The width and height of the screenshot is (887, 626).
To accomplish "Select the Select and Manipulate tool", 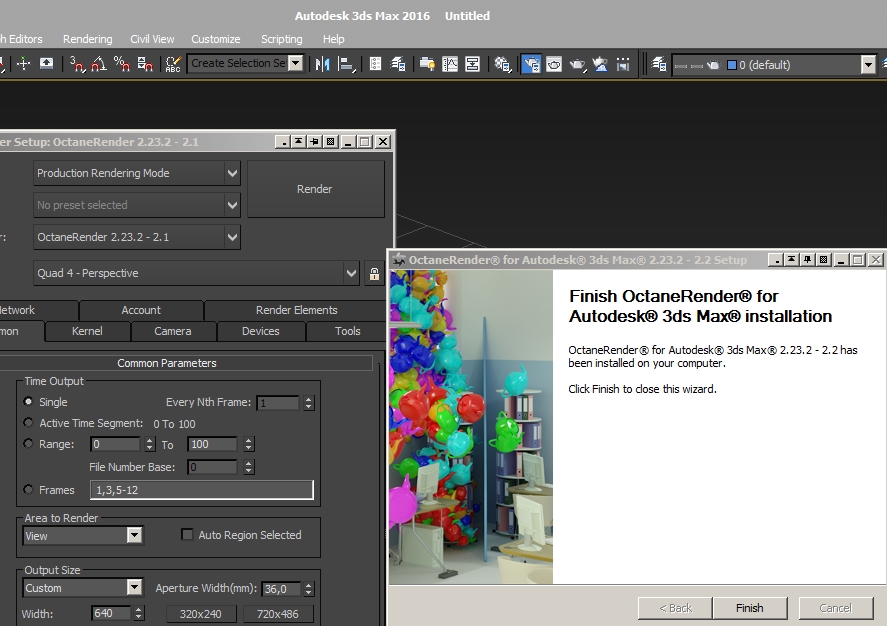I will click(x=23, y=64).
